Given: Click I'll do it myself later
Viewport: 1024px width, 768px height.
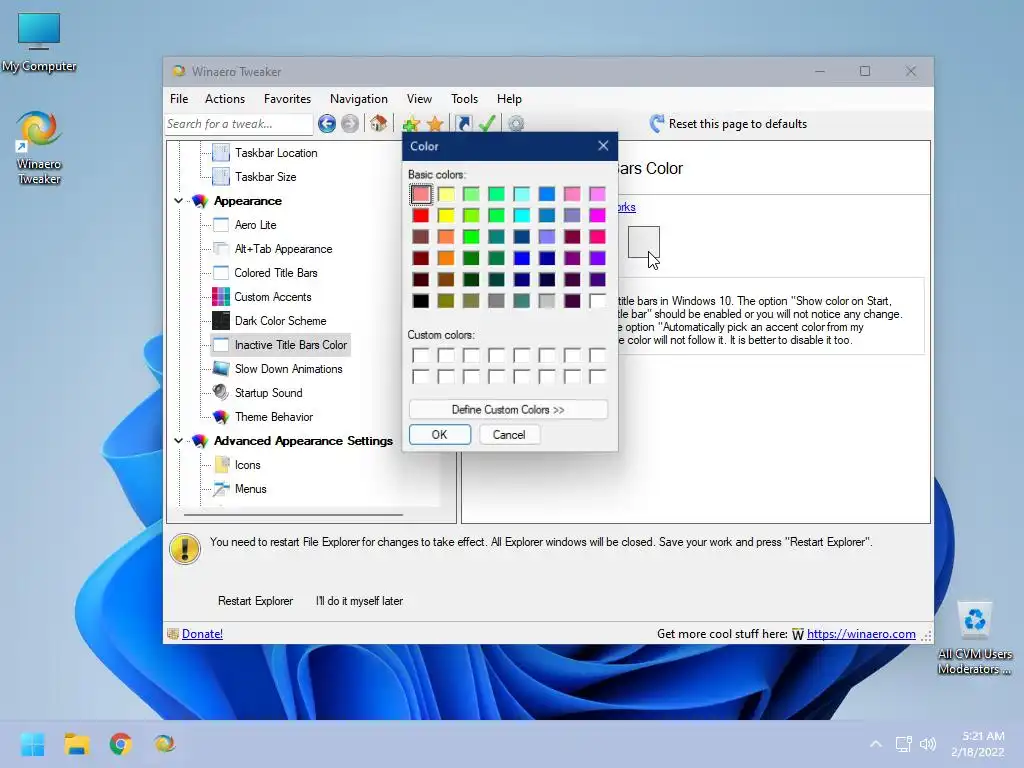Looking at the screenshot, I should [359, 601].
